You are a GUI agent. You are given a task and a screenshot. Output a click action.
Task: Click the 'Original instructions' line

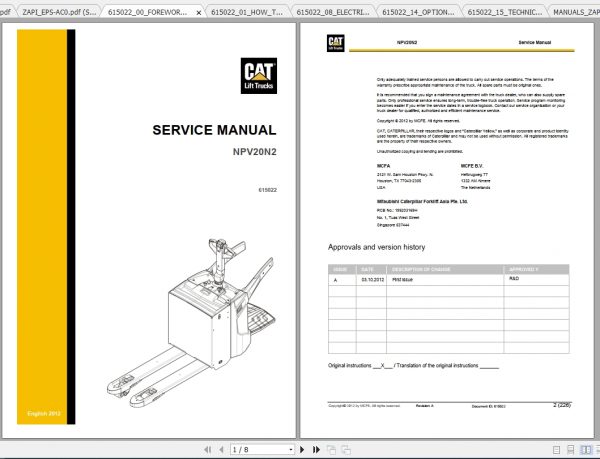pyautogui.click(x=413, y=366)
